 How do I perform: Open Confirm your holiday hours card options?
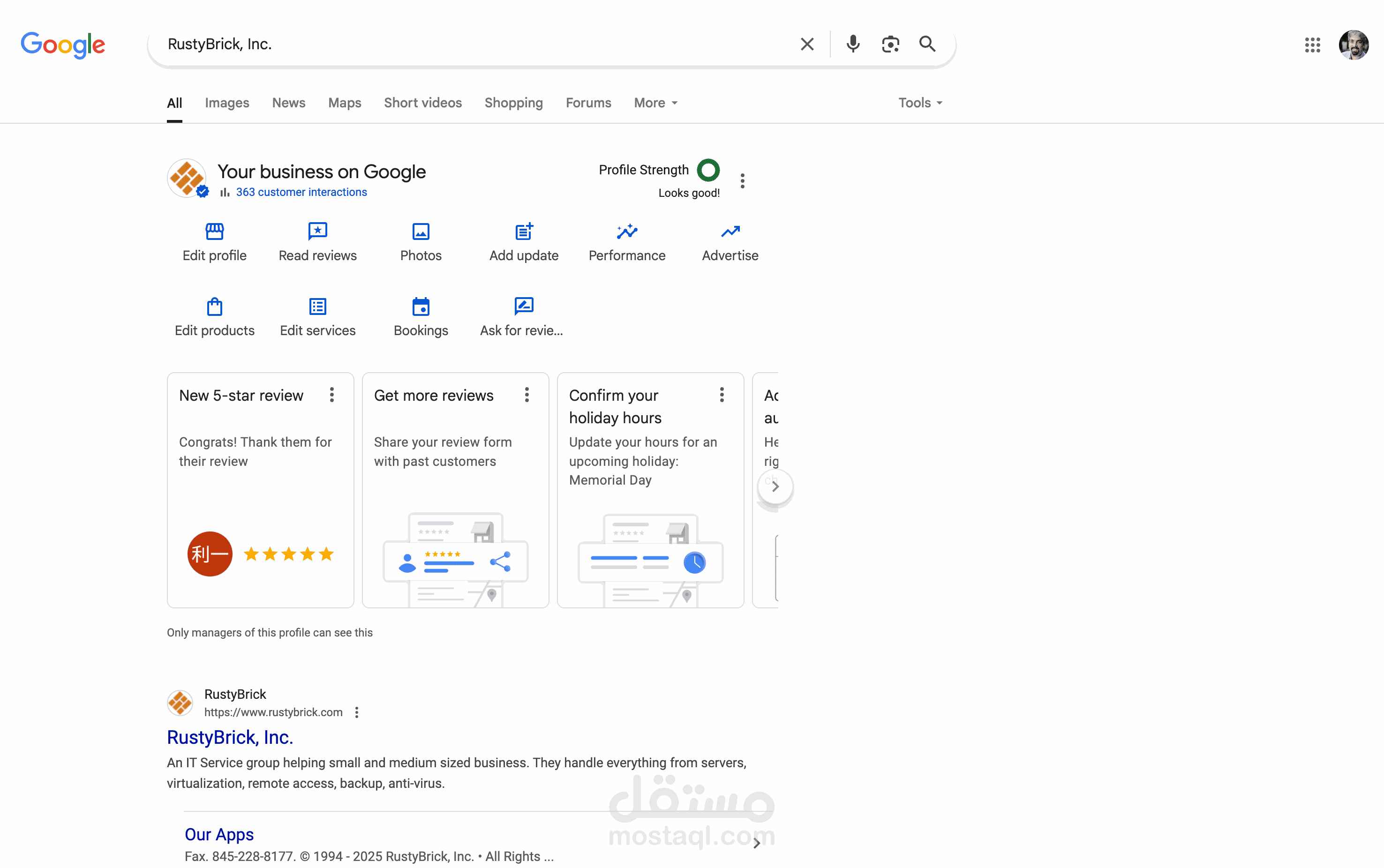pos(722,395)
